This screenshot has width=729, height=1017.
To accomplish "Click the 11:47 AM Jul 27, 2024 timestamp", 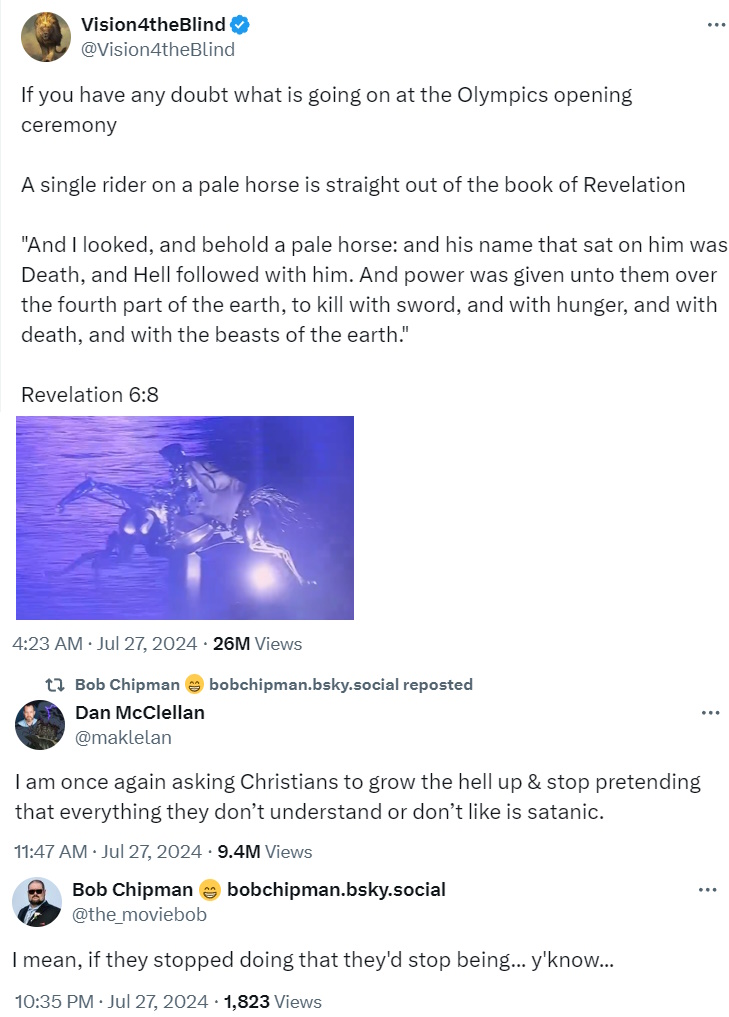I will tap(108, 852).
